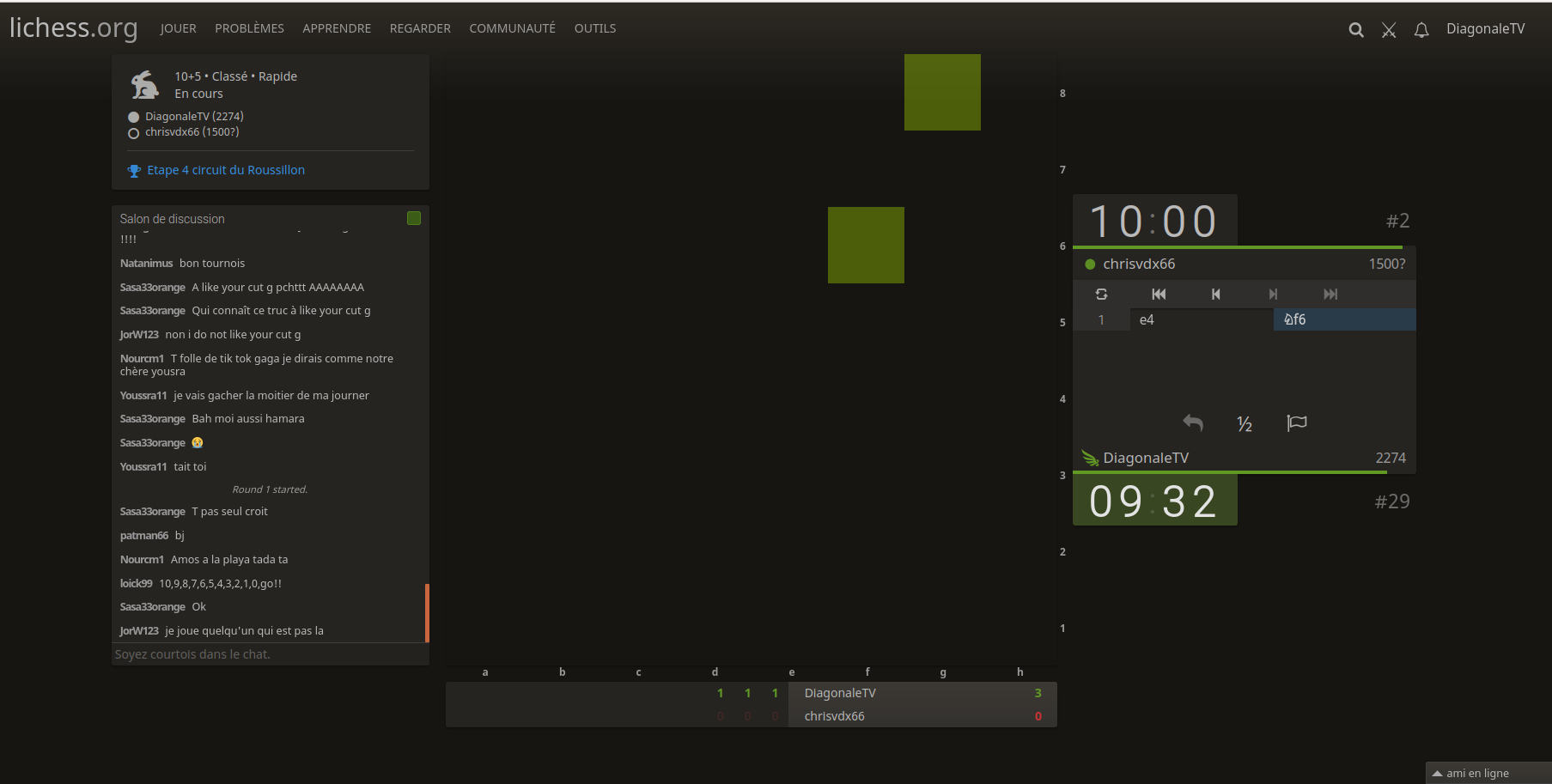
Task: Click opponent clock 10:00
Action: pyautogui.click(x=1154, y=221)
